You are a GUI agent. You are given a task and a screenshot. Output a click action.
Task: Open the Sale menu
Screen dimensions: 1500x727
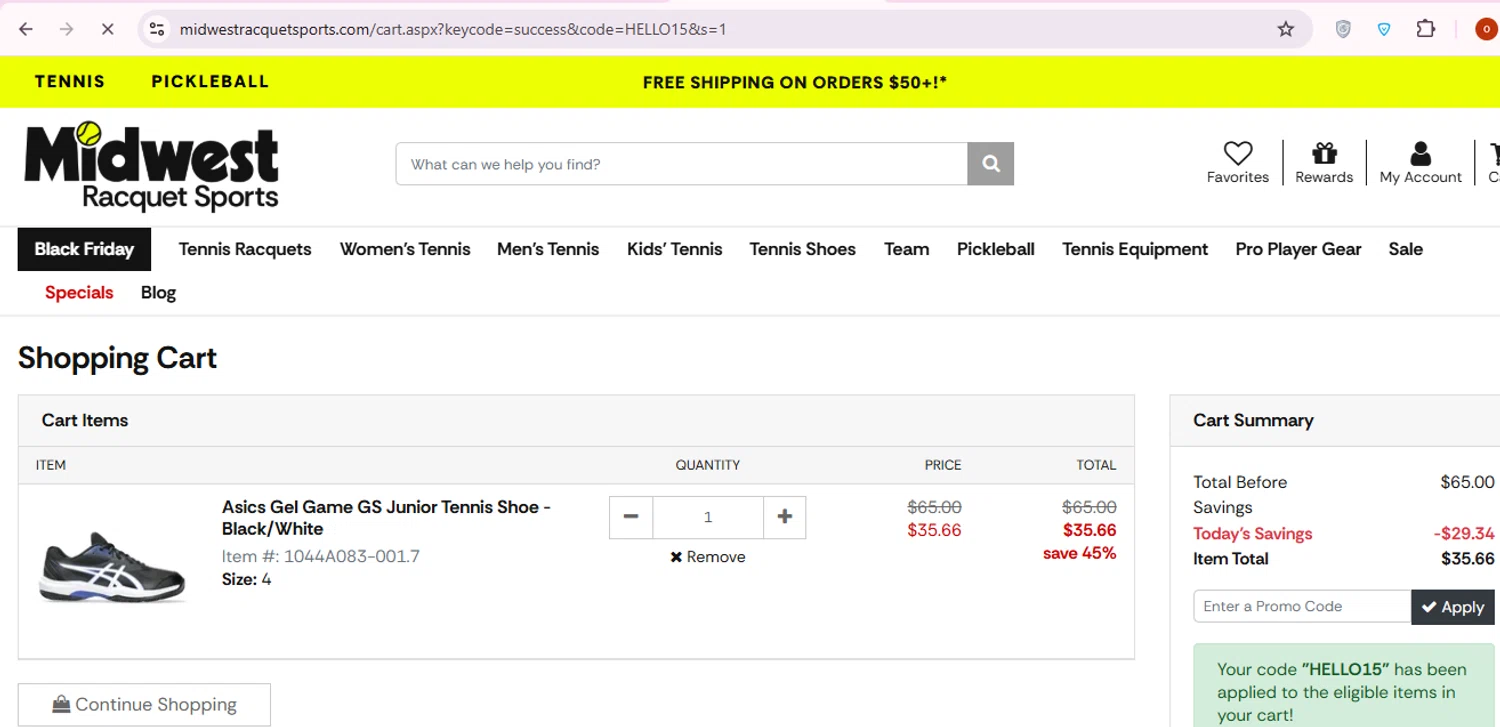(x=1405, y=249)
